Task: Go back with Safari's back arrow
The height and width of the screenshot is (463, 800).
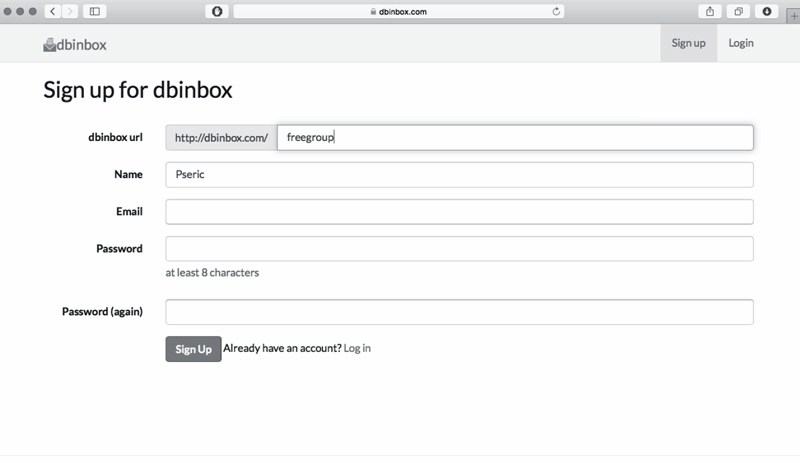Action: click(x=53, y=11)
